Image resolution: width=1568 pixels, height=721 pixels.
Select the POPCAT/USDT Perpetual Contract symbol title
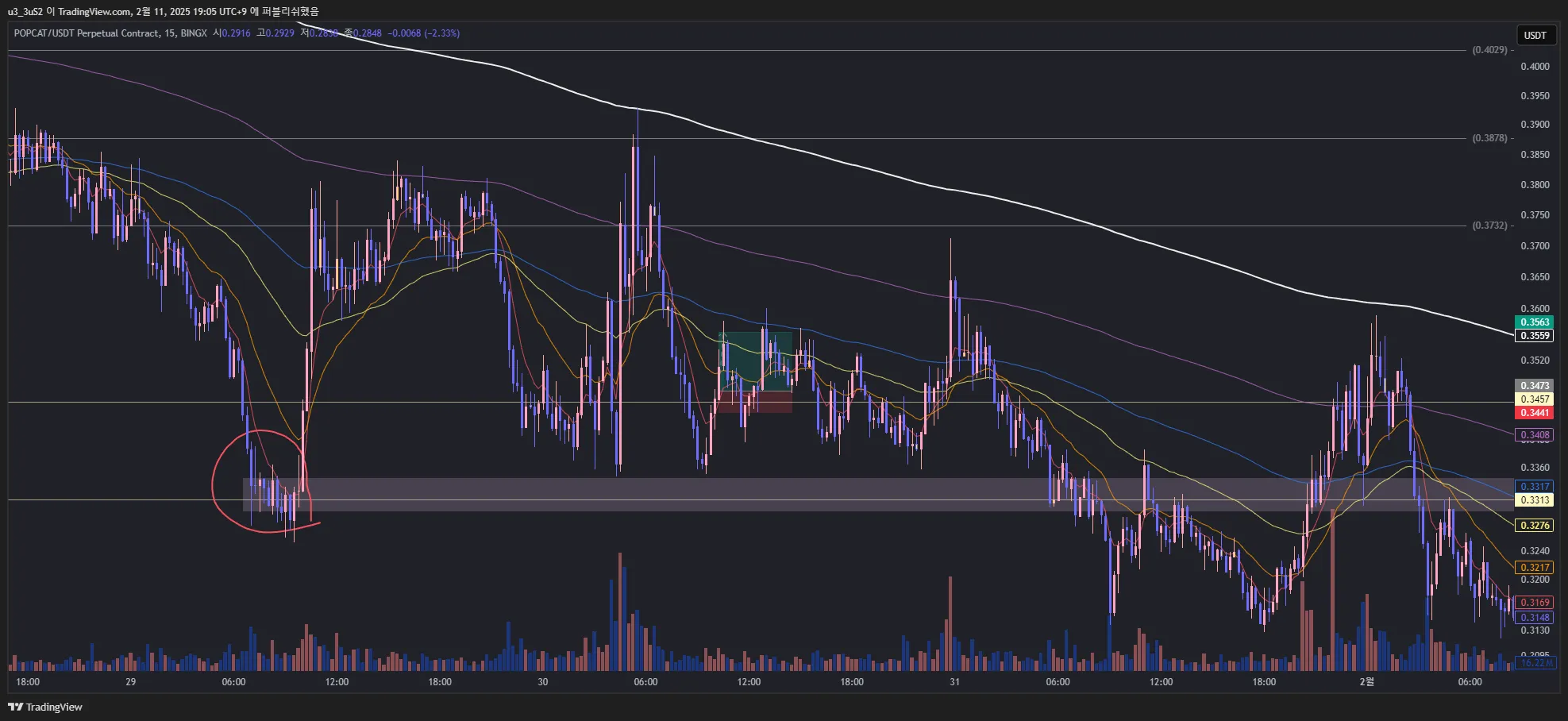87,33
